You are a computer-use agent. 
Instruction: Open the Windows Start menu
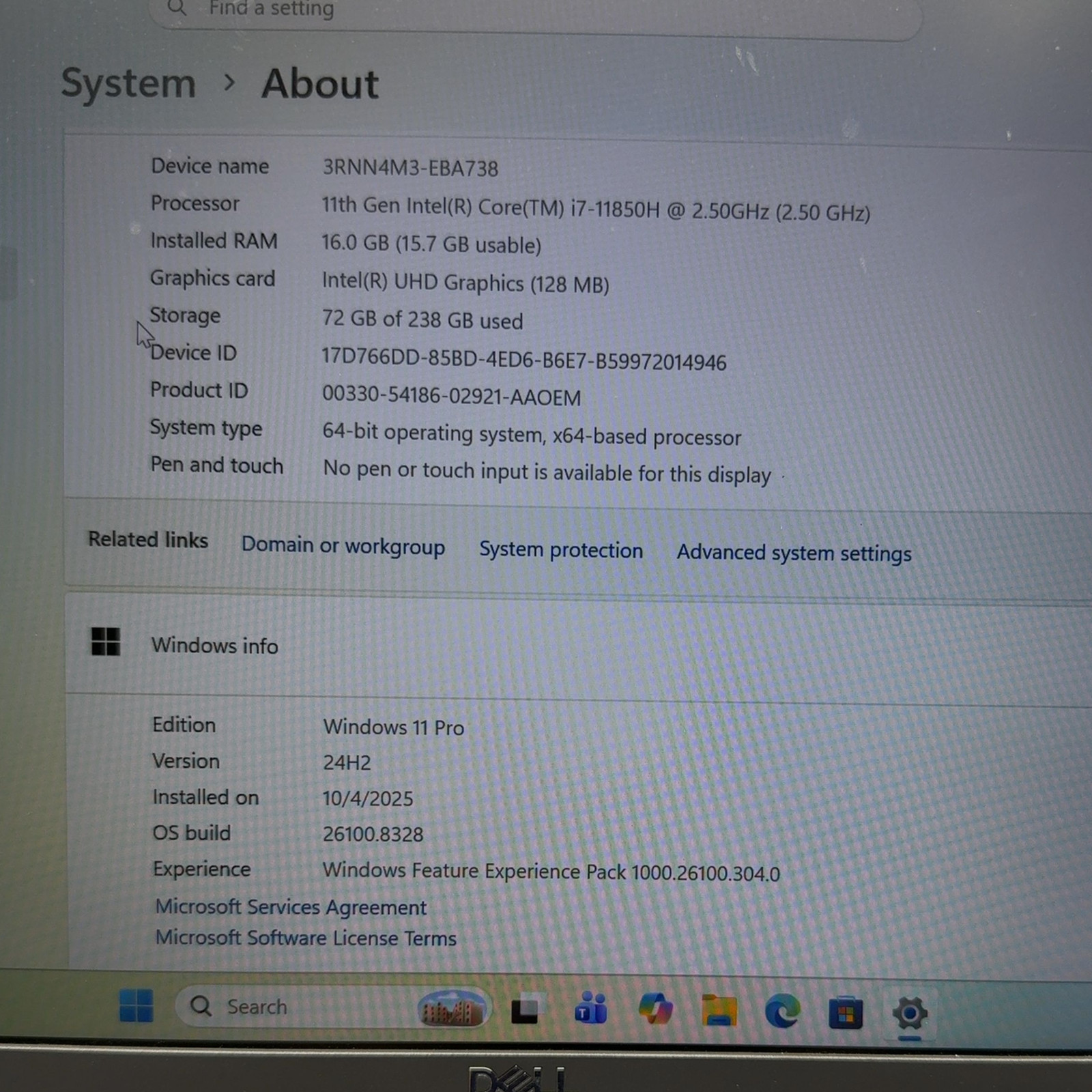click(x=136, y=1005)
